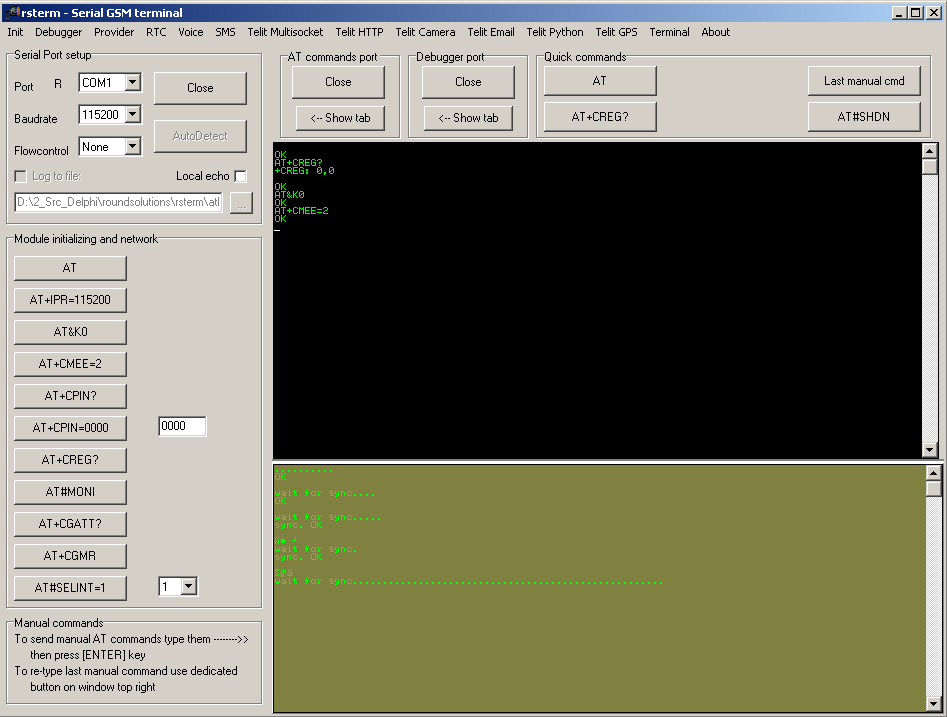947x717 pixels.
Task: Click the AT&K0 button
Action: [70, 332]
